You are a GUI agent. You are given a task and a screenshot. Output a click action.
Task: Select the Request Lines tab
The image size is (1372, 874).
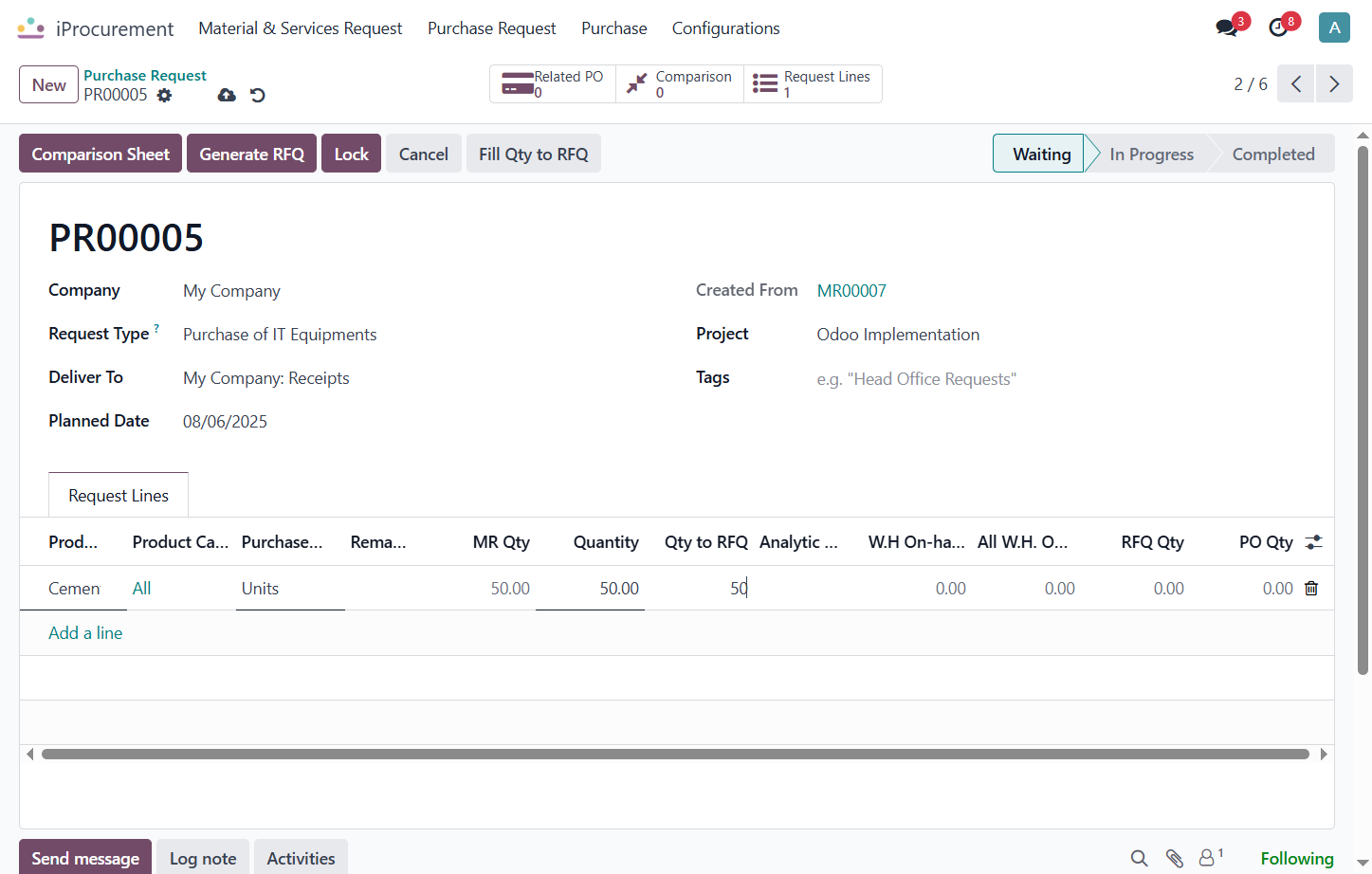coord(119,495)
